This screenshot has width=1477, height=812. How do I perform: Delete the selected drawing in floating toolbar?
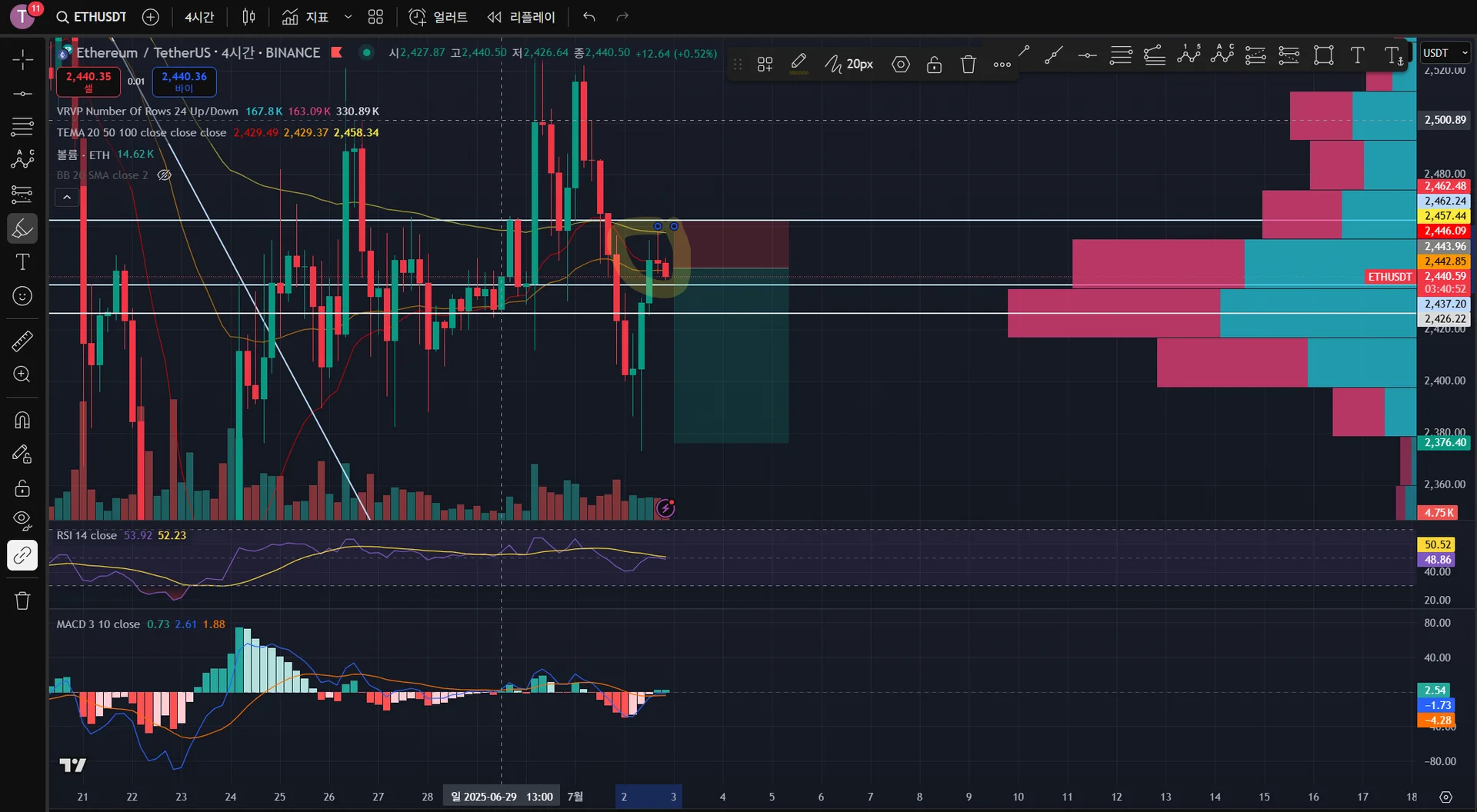click(968, 65)
